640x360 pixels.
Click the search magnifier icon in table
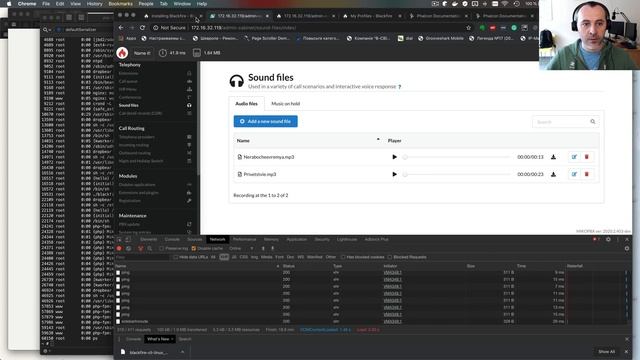point(593,122)
